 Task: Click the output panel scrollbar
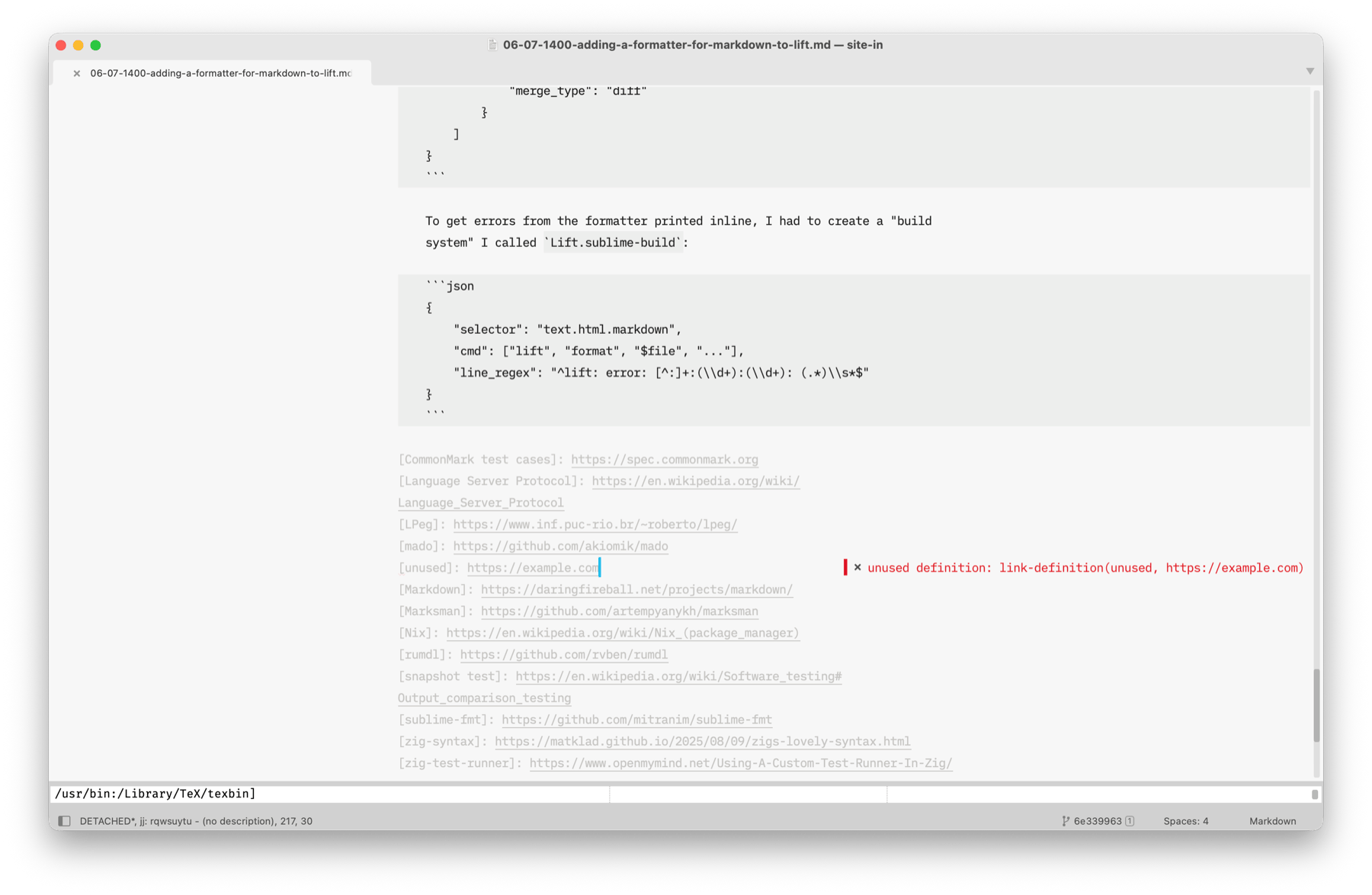tap(1314, 794)
